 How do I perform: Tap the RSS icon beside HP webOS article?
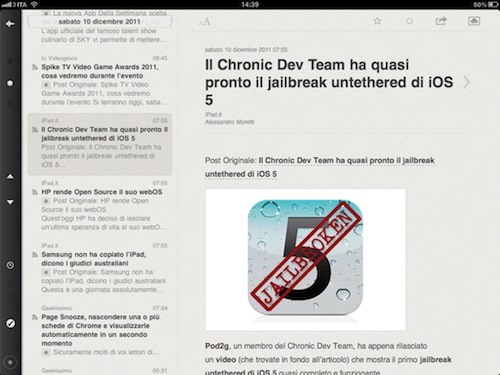[35, 192]
